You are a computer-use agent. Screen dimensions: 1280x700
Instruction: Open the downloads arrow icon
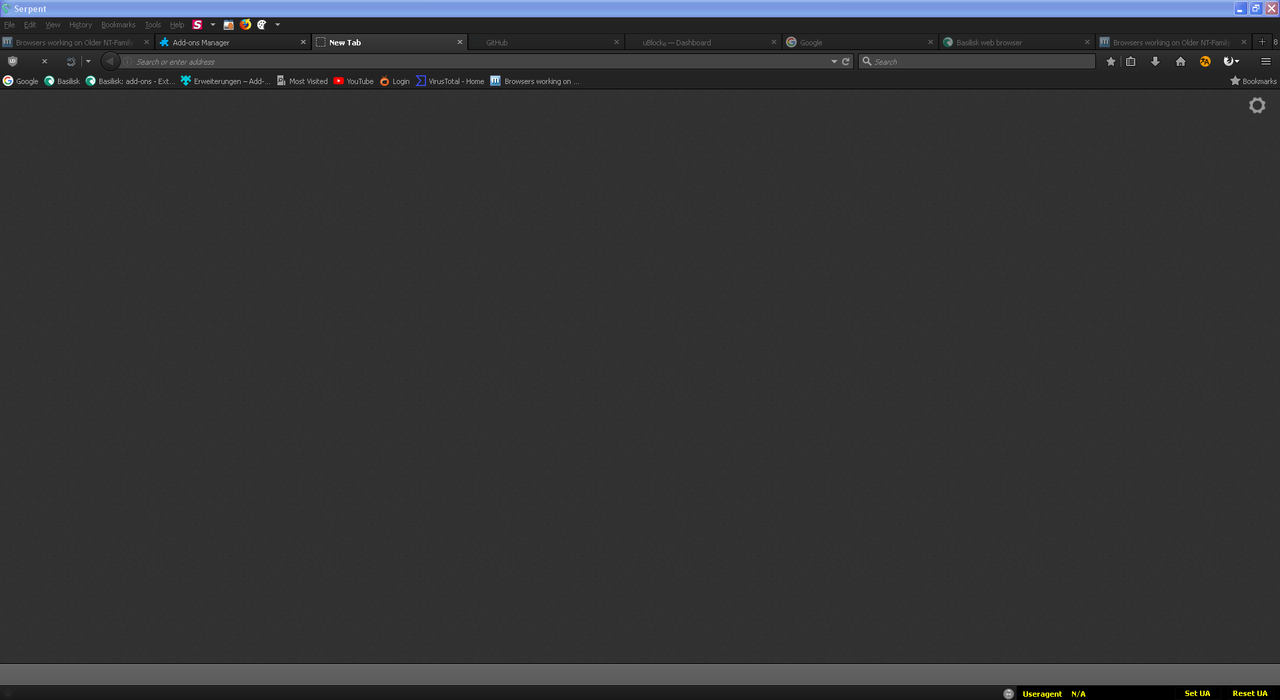coord(1155,61)
